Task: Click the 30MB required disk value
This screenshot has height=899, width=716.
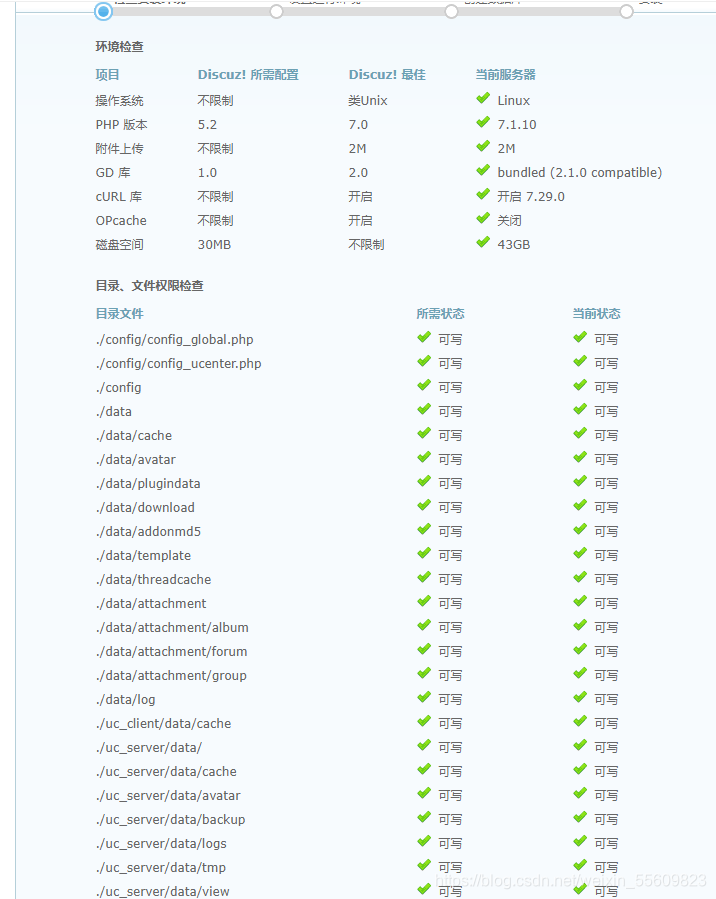Action: click(214, 245)
